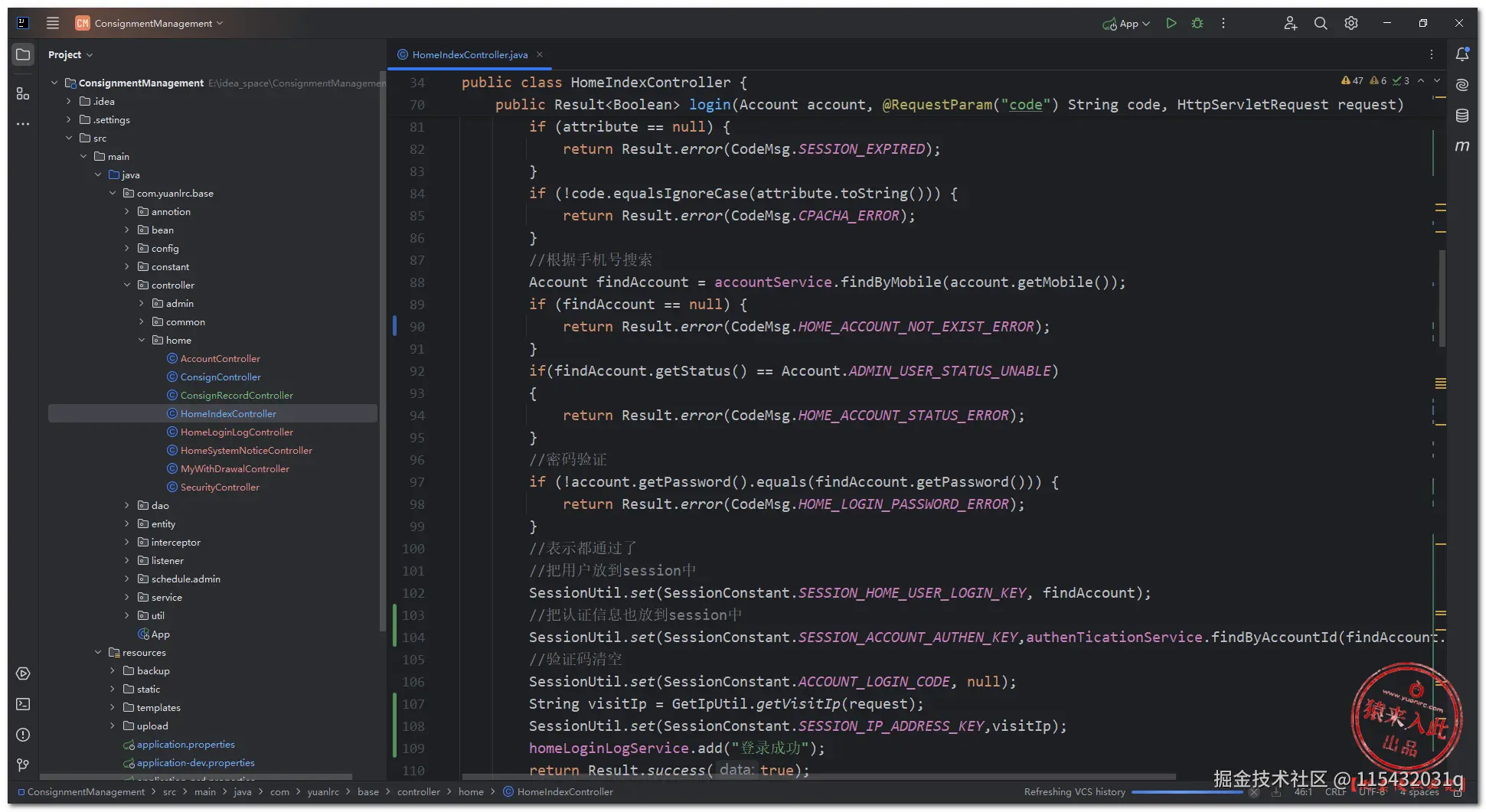Open ConsignmentManagement project dropdown
The width and height of the screenshot is (1486, 812).
(149, 23)
